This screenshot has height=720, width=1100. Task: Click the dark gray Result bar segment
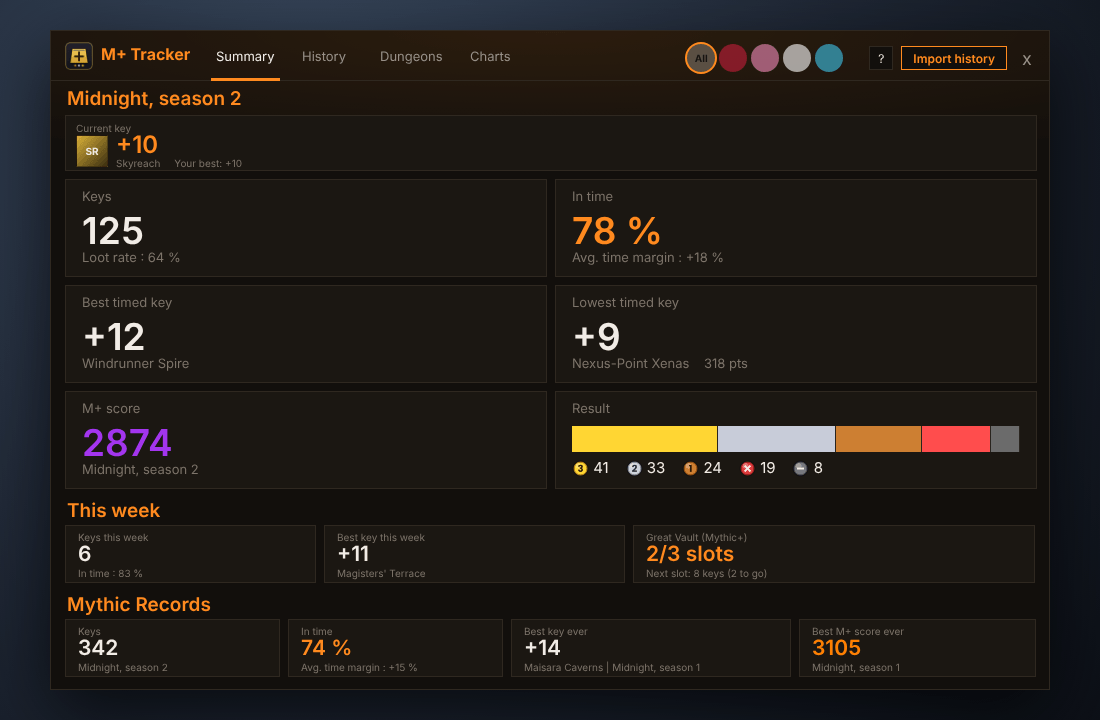pyautogui.click(x=1005, y=439)
